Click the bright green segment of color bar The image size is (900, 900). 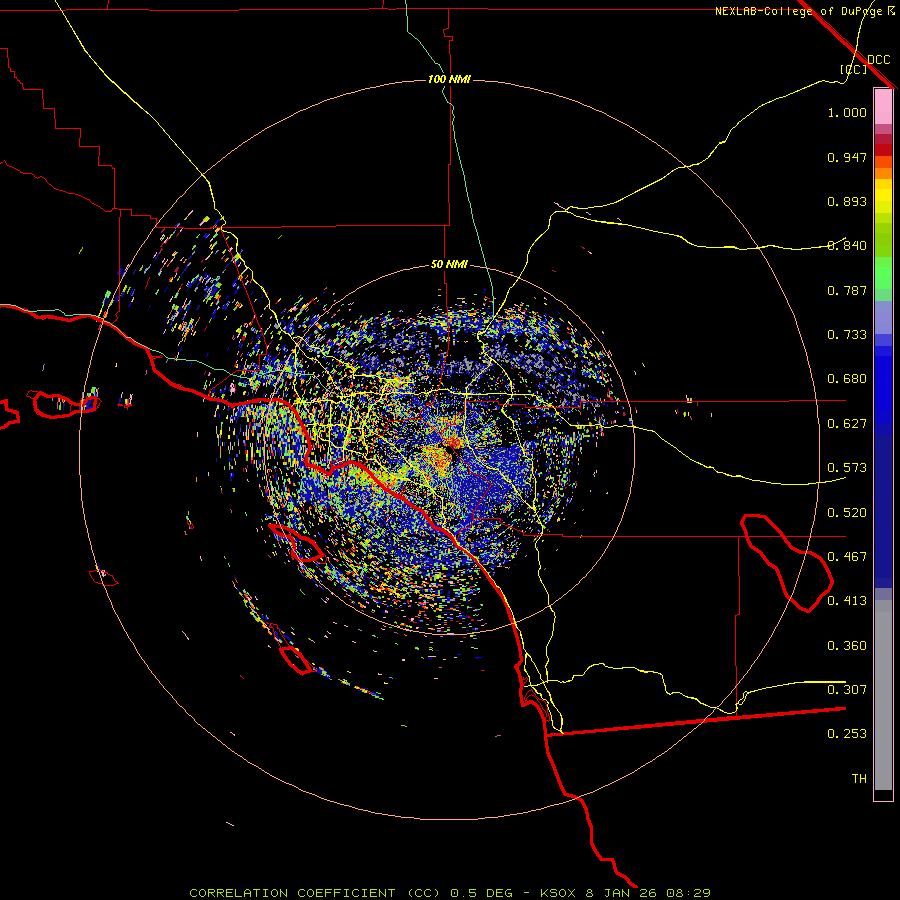click(x=883, y=273)
